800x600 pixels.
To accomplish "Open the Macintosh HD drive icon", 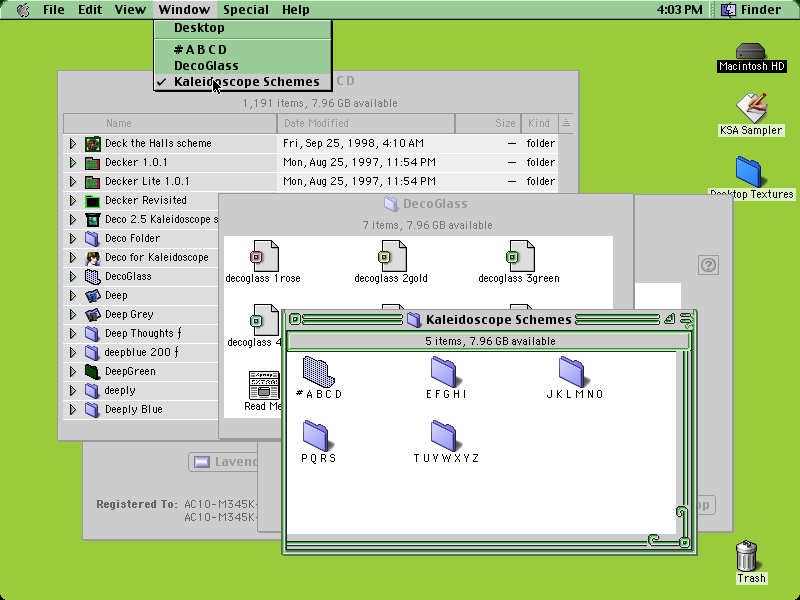I will point(751,51).
